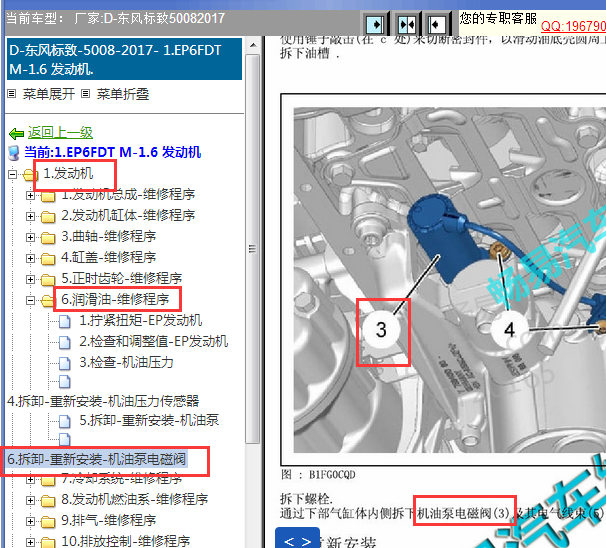Select 6.润滑油-维修程序 tree item
The width and height of the screenshot is (606, 548).
[x=115, y=299]
